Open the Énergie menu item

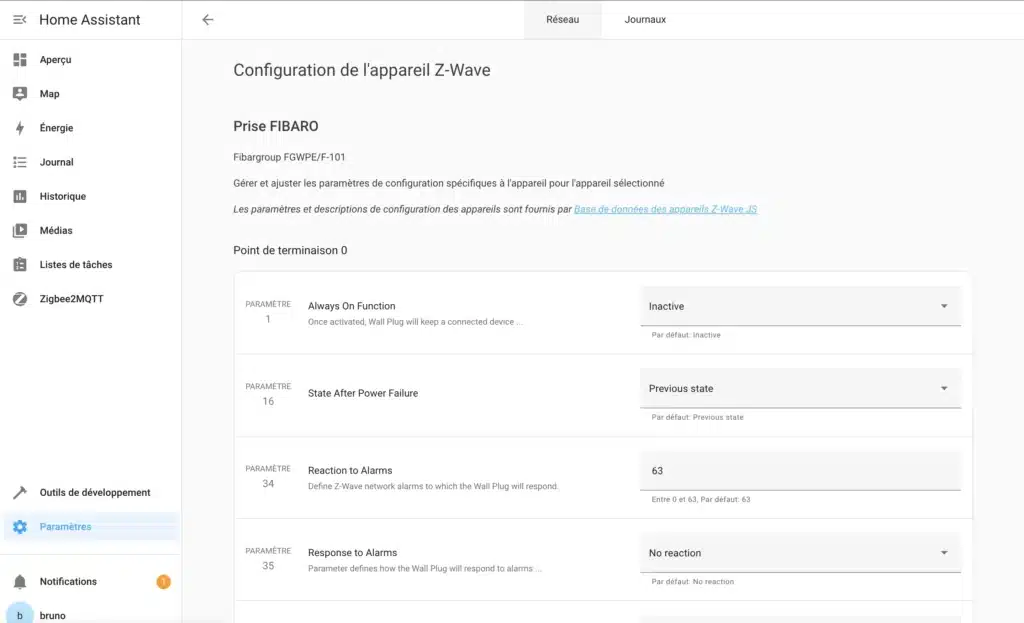pos(56,128)
